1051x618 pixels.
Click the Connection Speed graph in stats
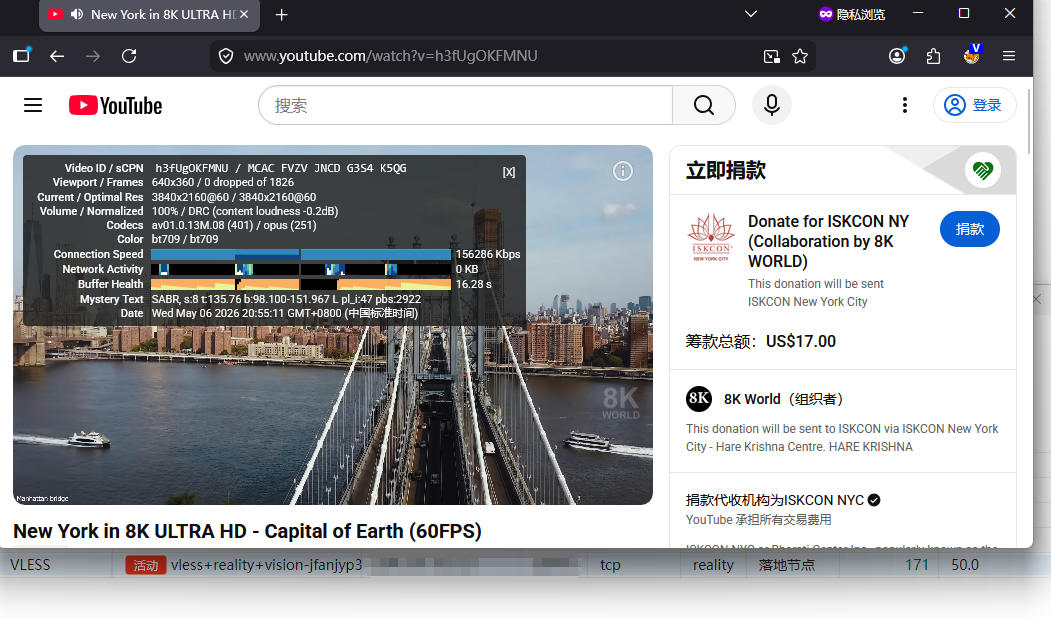[x=301, y=255]
